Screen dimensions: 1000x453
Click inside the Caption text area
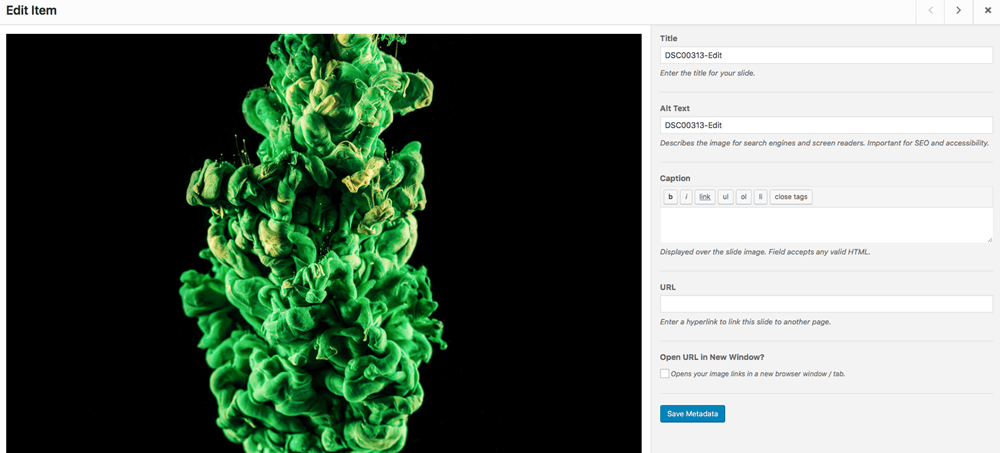pyautogui.click(x=827, y=225)
